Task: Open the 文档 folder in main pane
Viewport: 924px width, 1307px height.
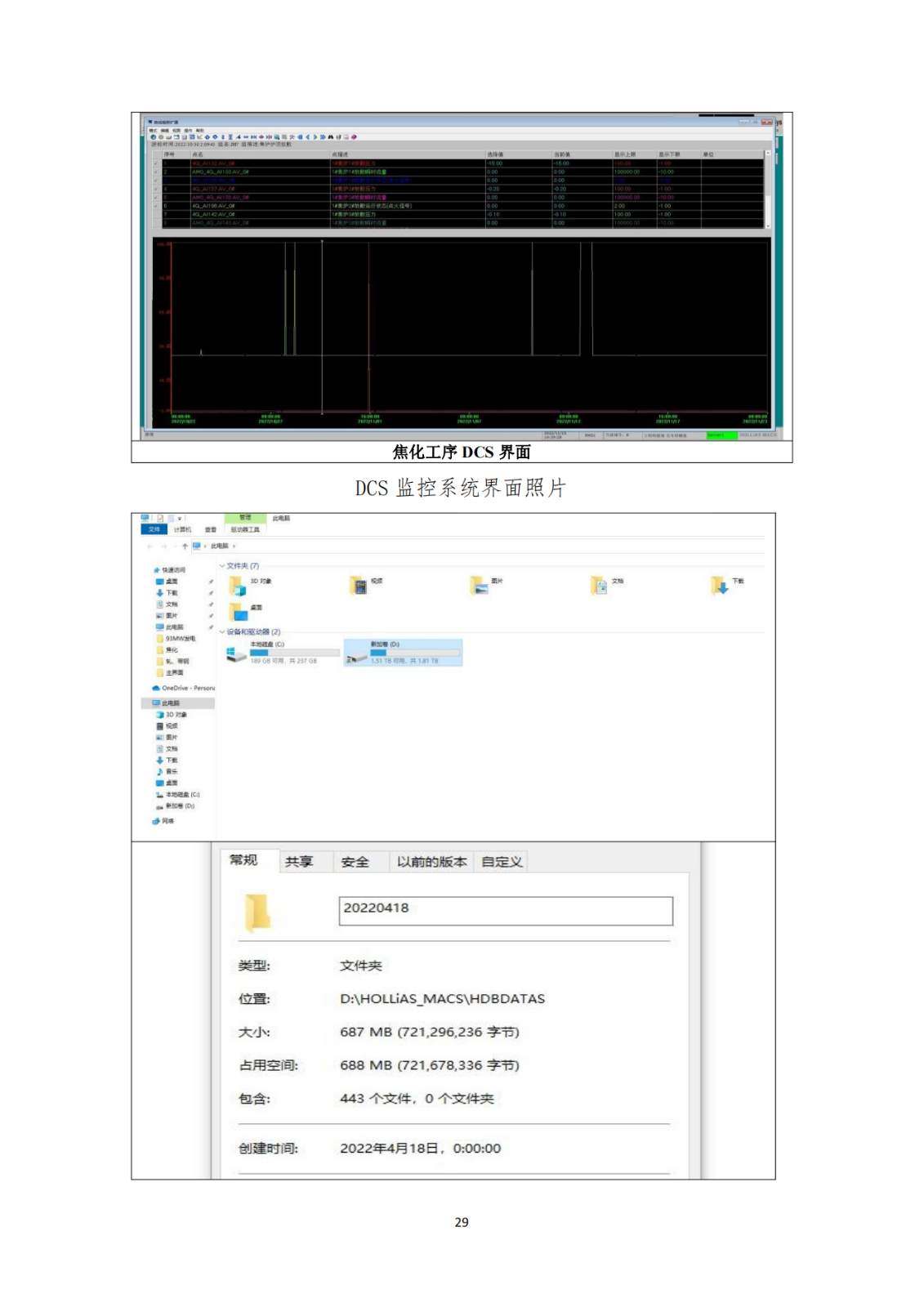Action: point(600,585)
